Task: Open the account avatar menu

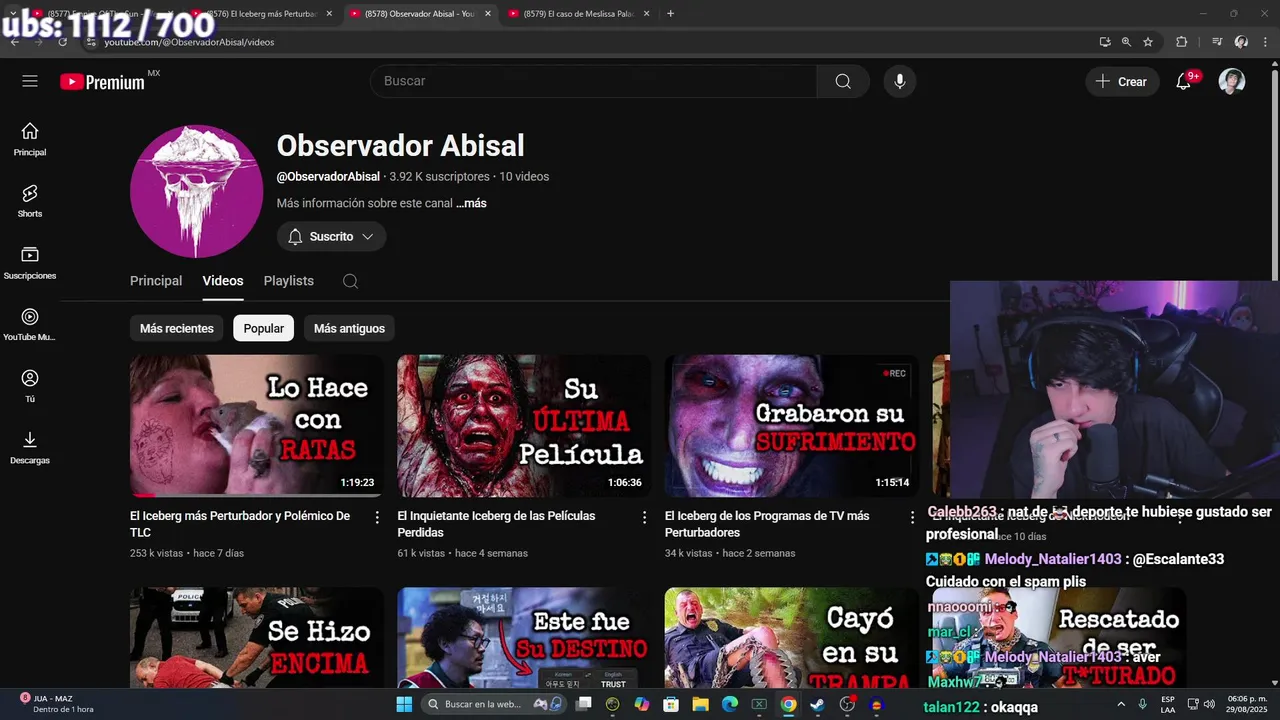Action: [x=1232, y=81]
